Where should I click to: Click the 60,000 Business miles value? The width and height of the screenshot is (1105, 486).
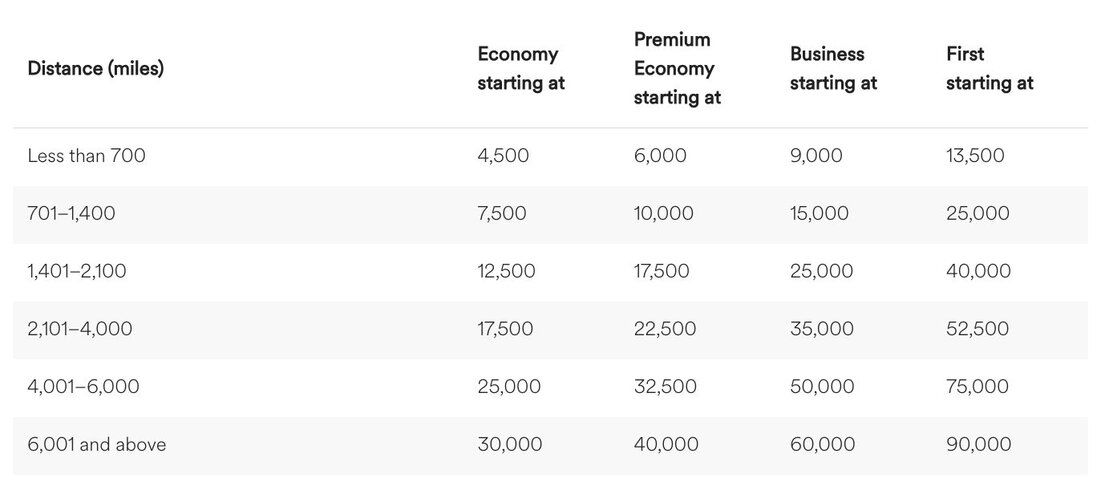click(822, 444)
